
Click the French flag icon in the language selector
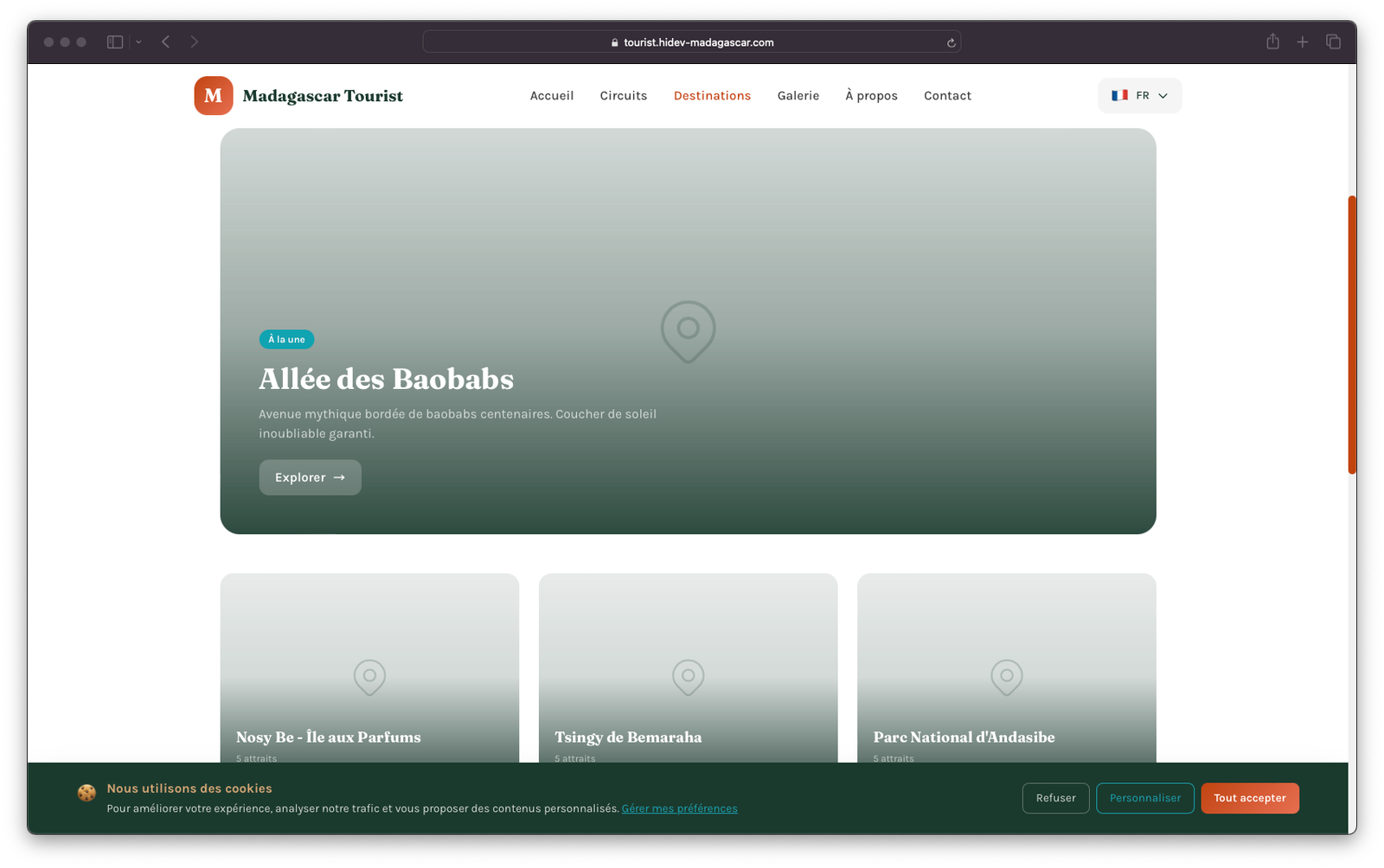point(1121,95)
